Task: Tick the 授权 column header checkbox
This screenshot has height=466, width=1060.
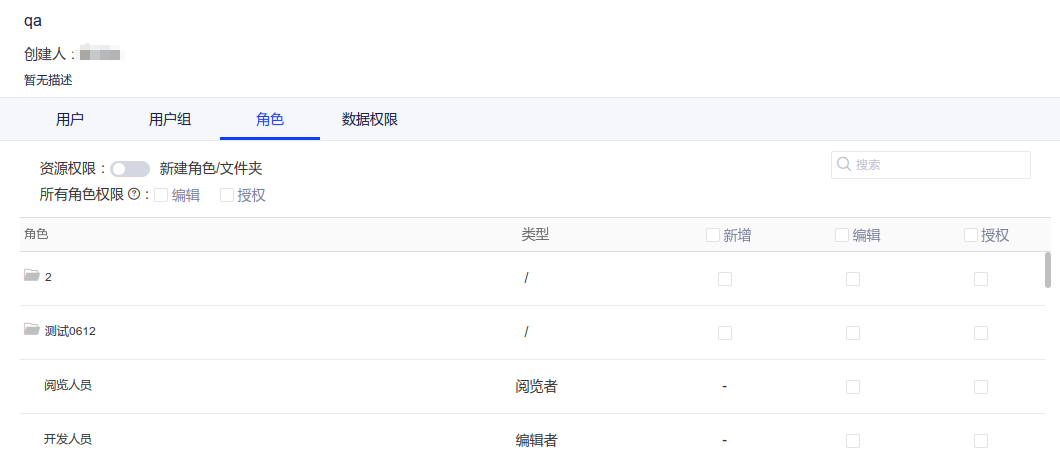Action: tap(971, 235)
